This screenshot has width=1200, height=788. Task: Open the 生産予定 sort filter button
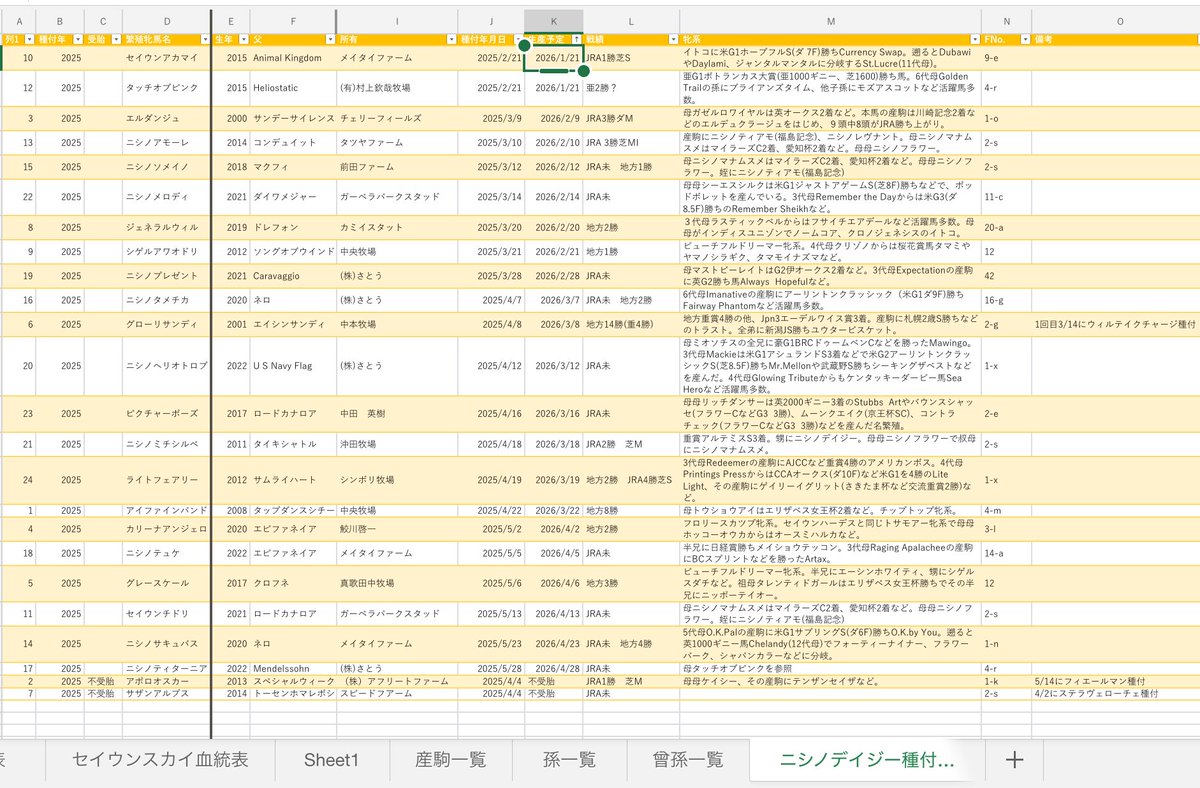point(576,40)
